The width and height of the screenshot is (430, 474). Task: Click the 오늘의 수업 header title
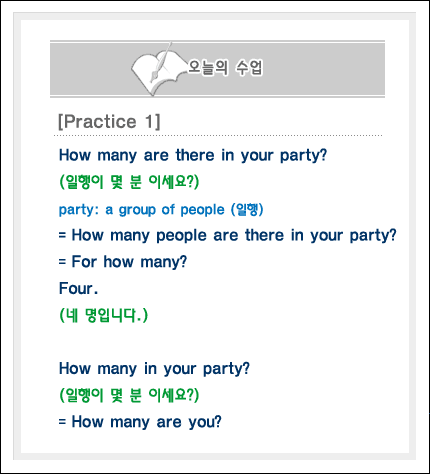pos(225,68)
